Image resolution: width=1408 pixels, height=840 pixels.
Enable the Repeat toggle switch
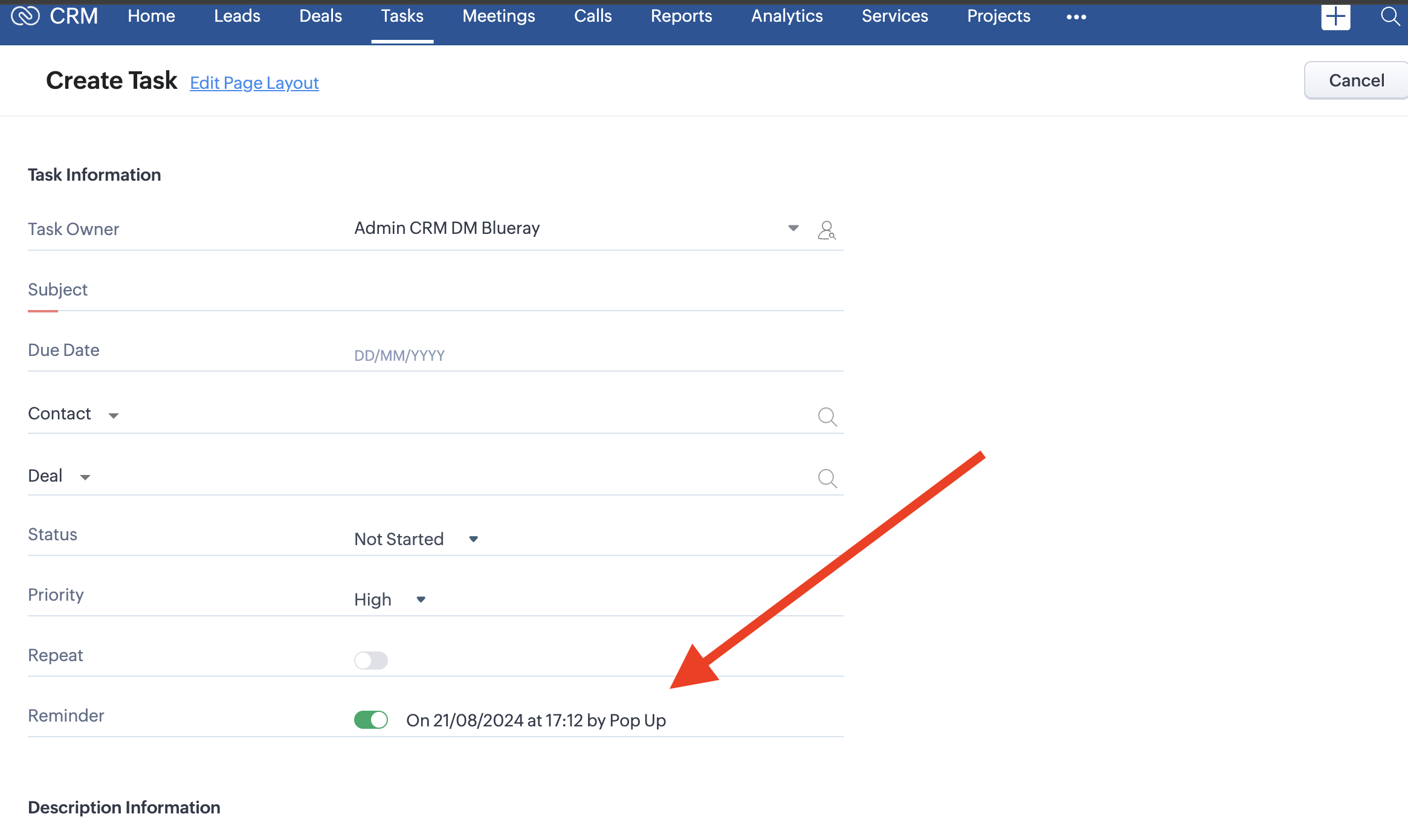[370, 660]
